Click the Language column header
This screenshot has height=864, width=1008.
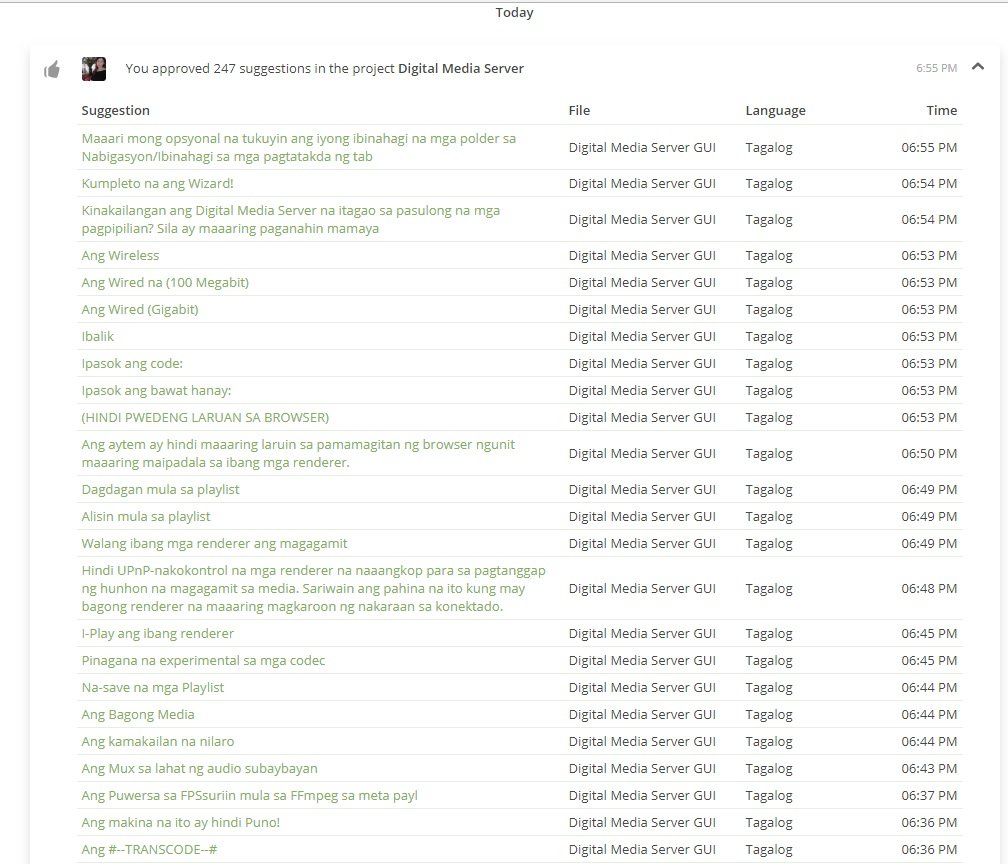click(775, 111)
